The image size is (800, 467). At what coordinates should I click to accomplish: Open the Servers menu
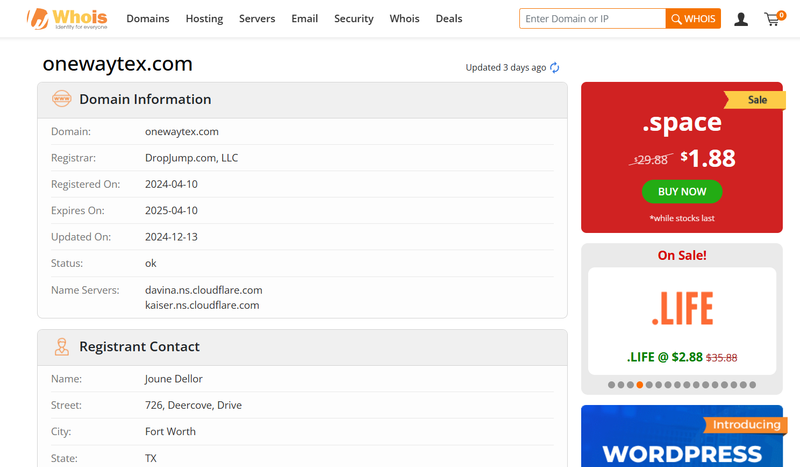257,19
